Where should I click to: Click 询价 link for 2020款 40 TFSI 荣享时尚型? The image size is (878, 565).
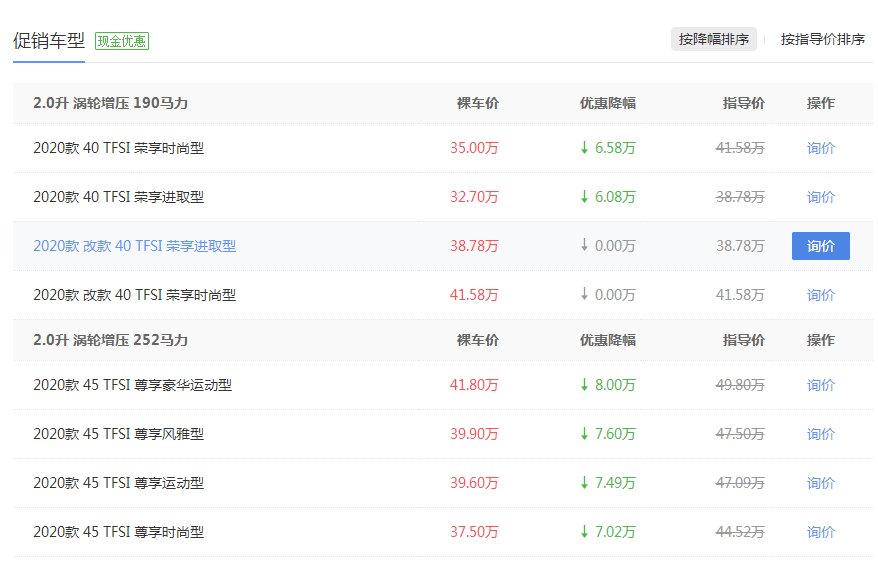820,148
